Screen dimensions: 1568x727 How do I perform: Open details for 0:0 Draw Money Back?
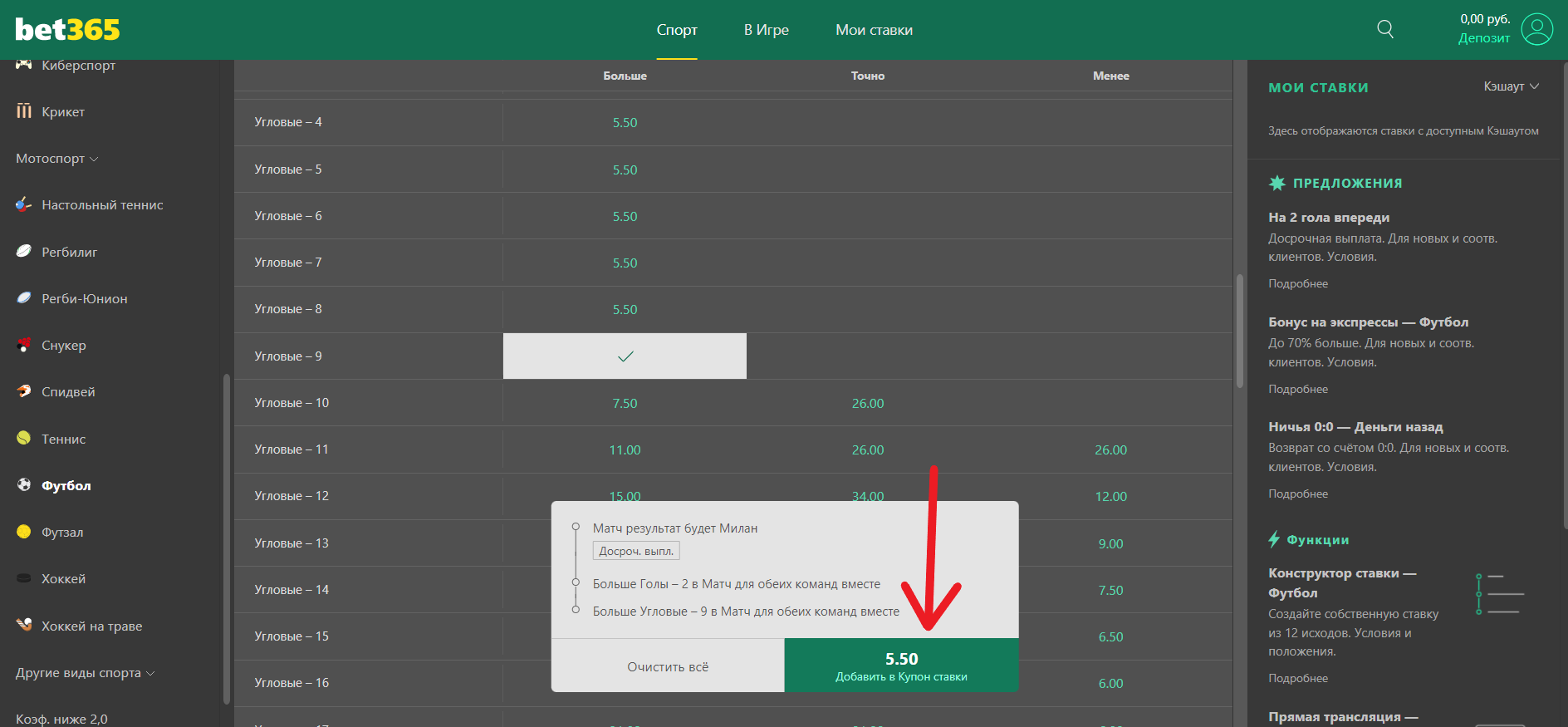tap(1298, 494)
